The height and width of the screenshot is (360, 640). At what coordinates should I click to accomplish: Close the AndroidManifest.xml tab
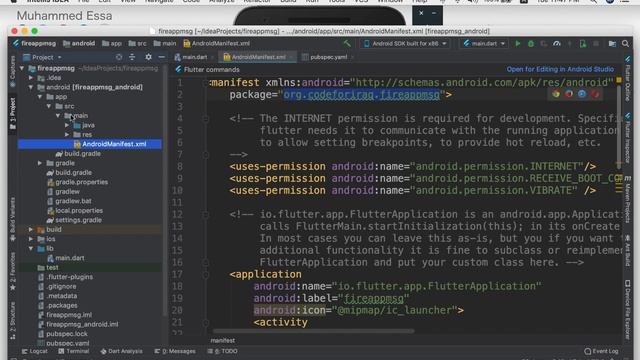click(x=291, y=57)
